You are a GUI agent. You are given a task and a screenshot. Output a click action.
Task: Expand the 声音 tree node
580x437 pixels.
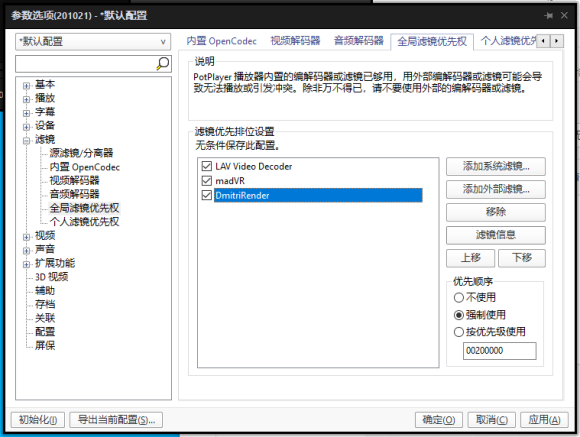click(26, 250)
